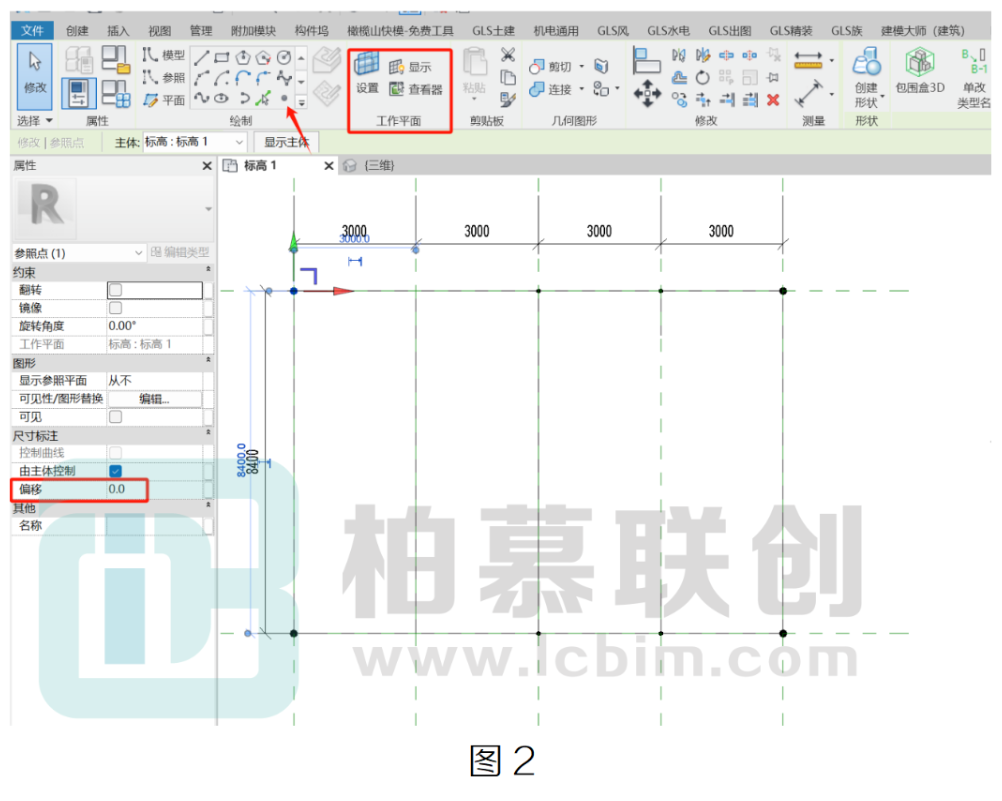Viewport: 1002px width, 801px height.
Task: Close the 标高 1 view tab
Action: (x=328, y=166)
